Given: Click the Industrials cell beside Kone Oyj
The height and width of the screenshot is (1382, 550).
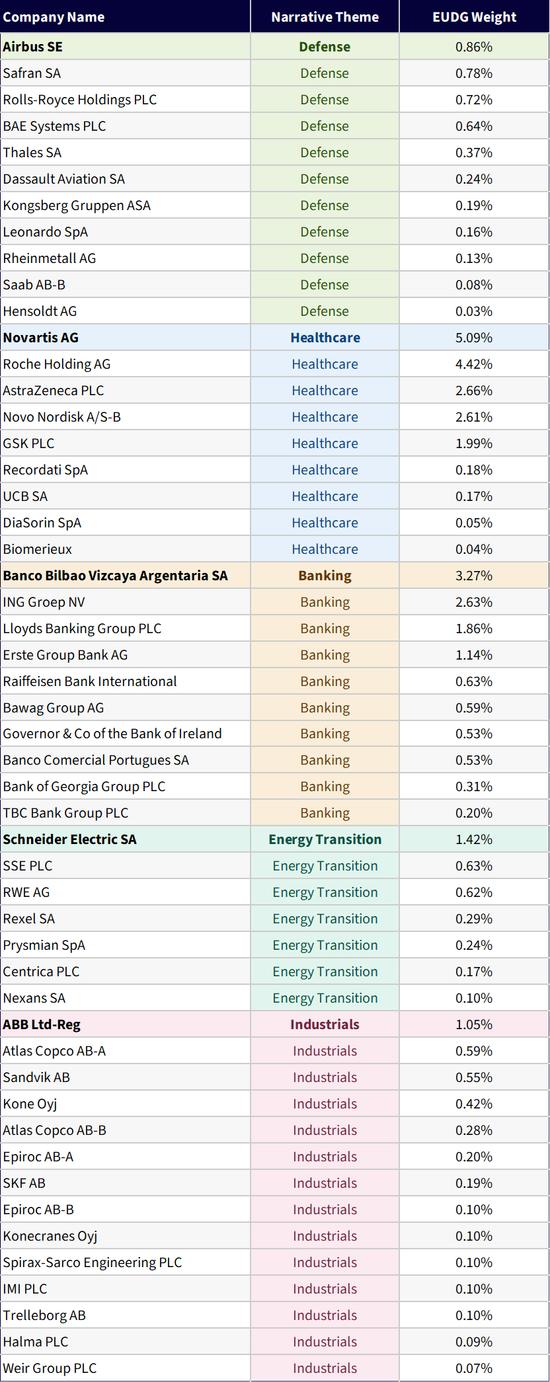Looking at the screenshot, I should click(325, 1104).
